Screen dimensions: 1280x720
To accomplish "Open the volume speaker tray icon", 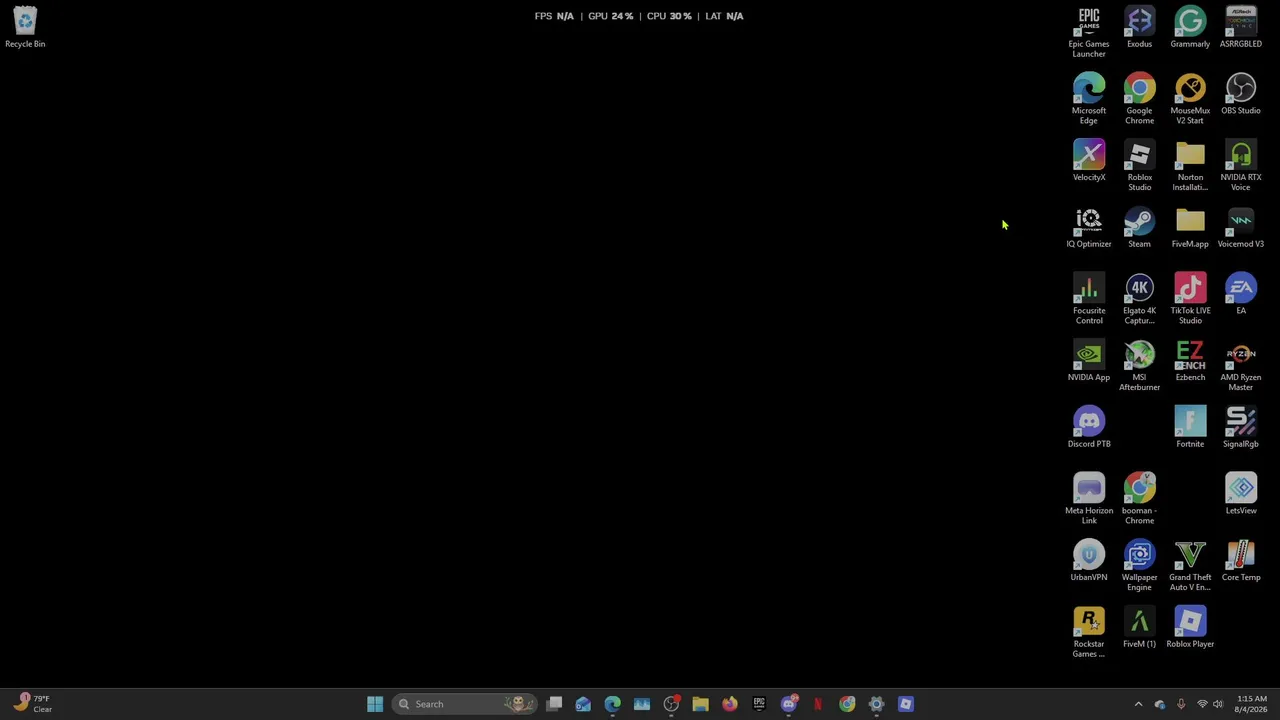I will (1218, 704).
